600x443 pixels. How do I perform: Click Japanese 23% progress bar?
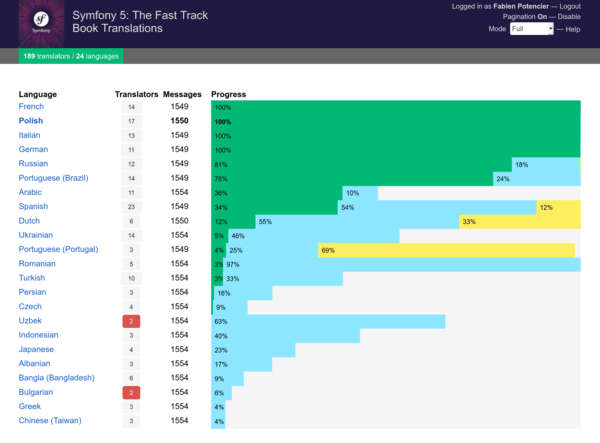[253, 350]
